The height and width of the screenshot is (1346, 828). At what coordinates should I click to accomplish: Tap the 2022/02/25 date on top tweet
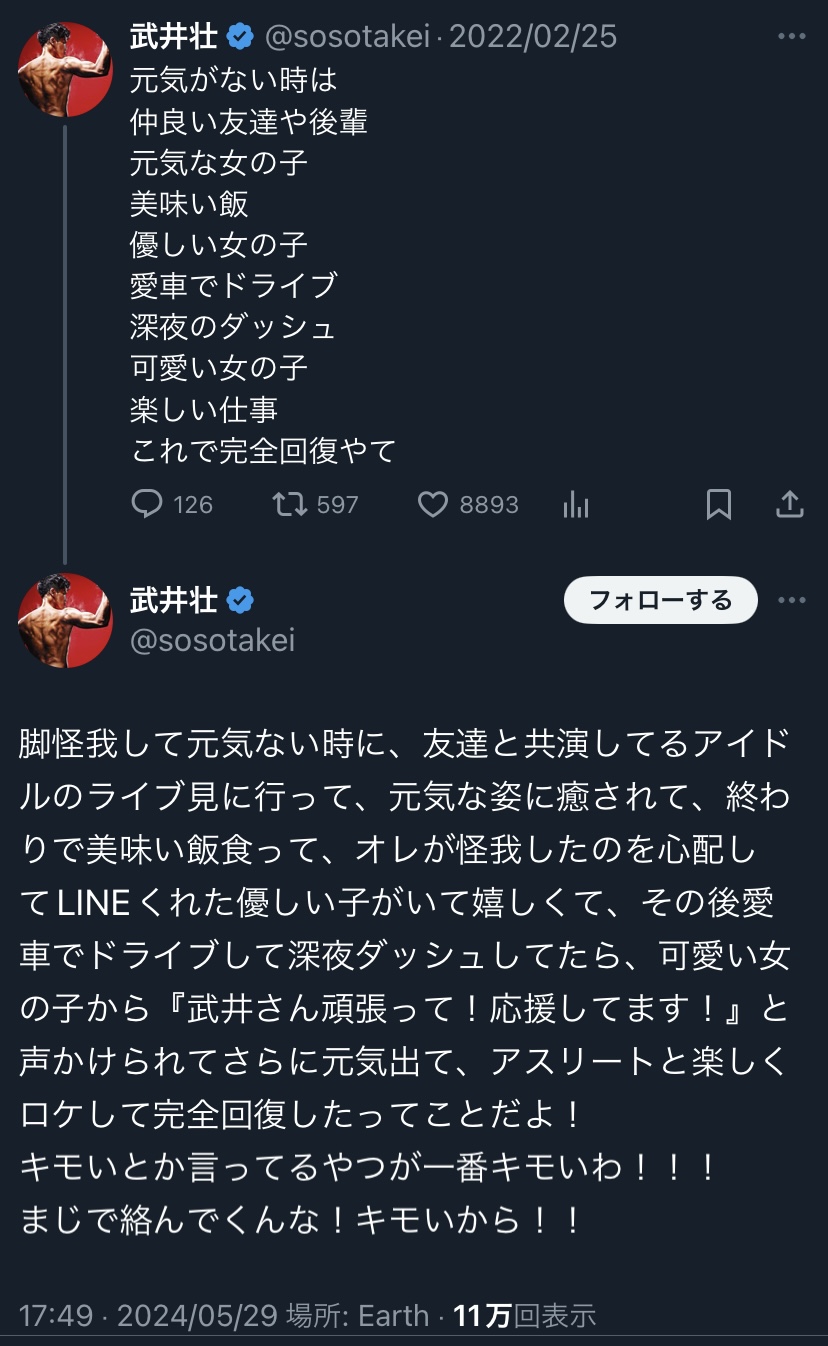[533, 37]
